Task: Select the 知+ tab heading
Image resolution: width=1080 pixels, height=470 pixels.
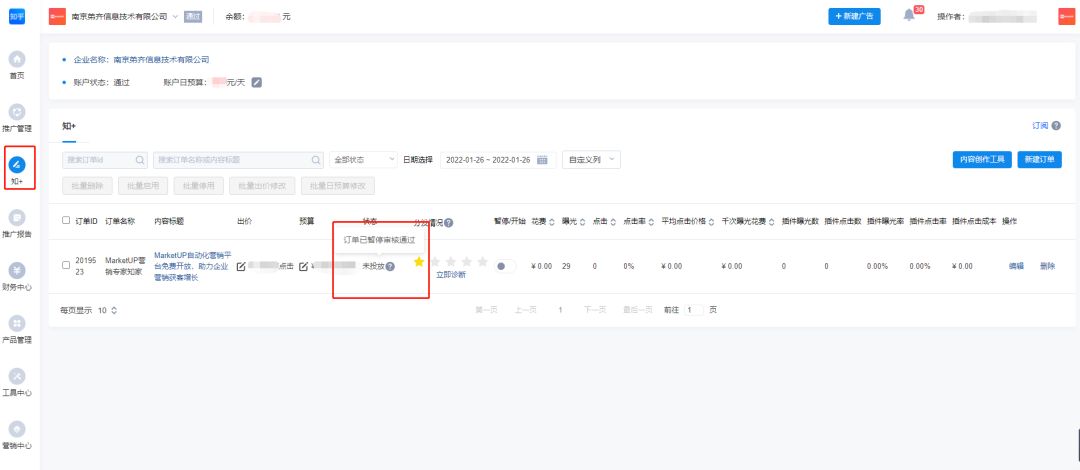Action: pos(69,126)
